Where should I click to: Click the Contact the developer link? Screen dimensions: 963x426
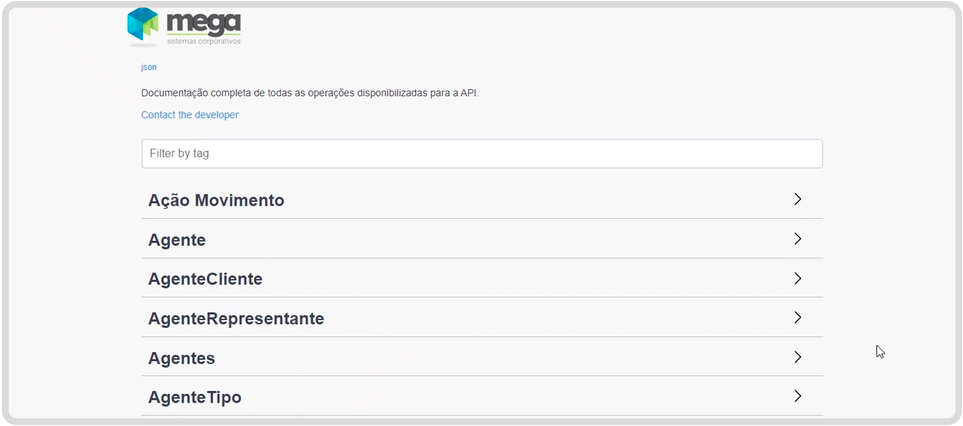click(190, 115)
